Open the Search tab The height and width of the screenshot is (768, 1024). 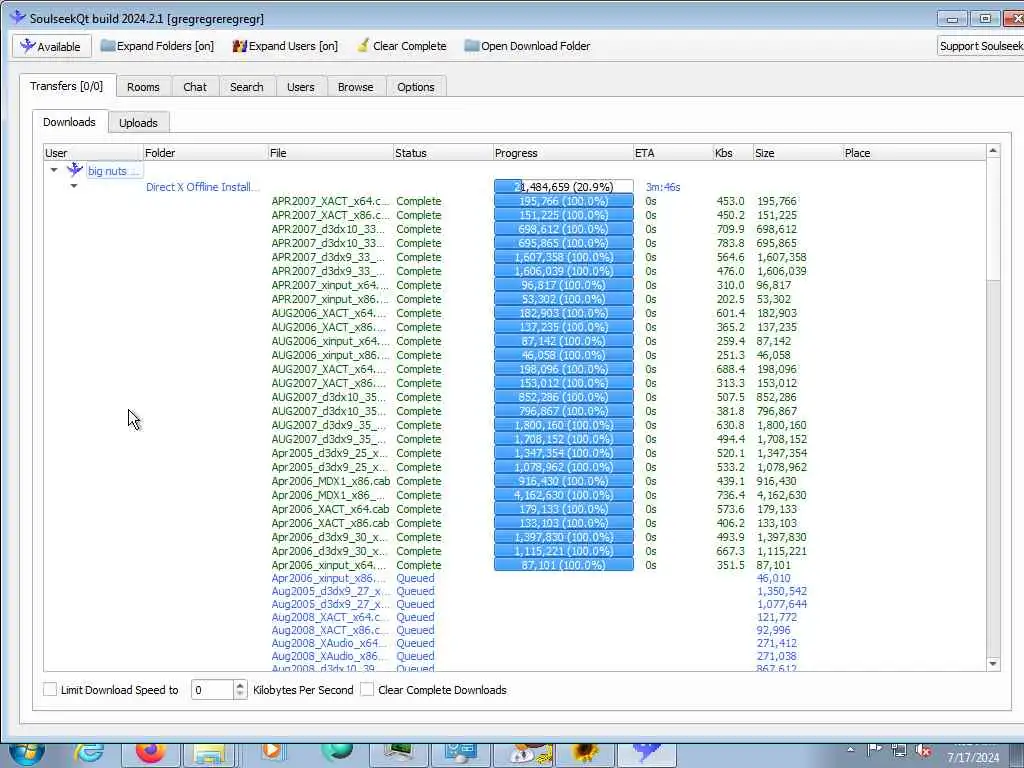pos(246,87)
